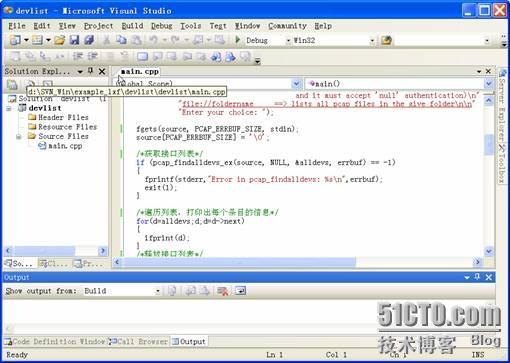Open the Global Scope dropdown

[296, 84]
